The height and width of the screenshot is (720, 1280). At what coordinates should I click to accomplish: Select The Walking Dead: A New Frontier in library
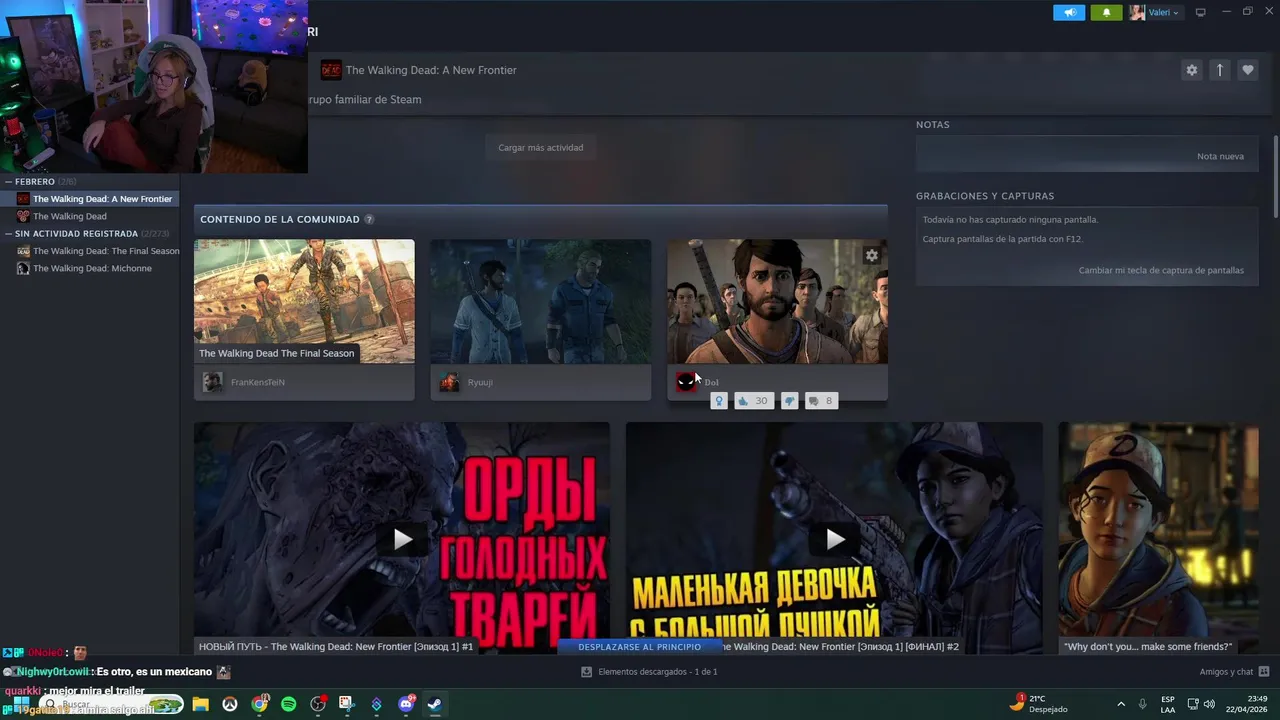(90, 199)
